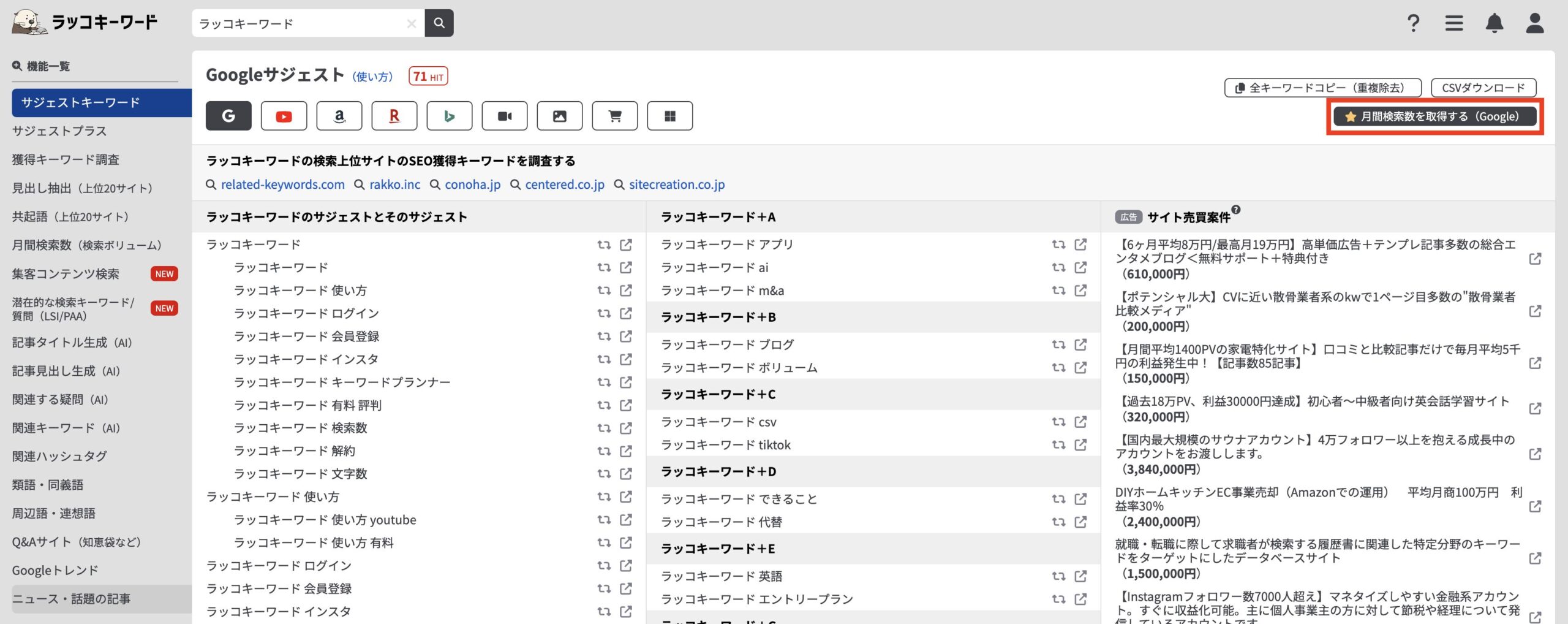
Task: Open 月間検索数（検索ボリューム） in sidebar
Action: (87, 245)
